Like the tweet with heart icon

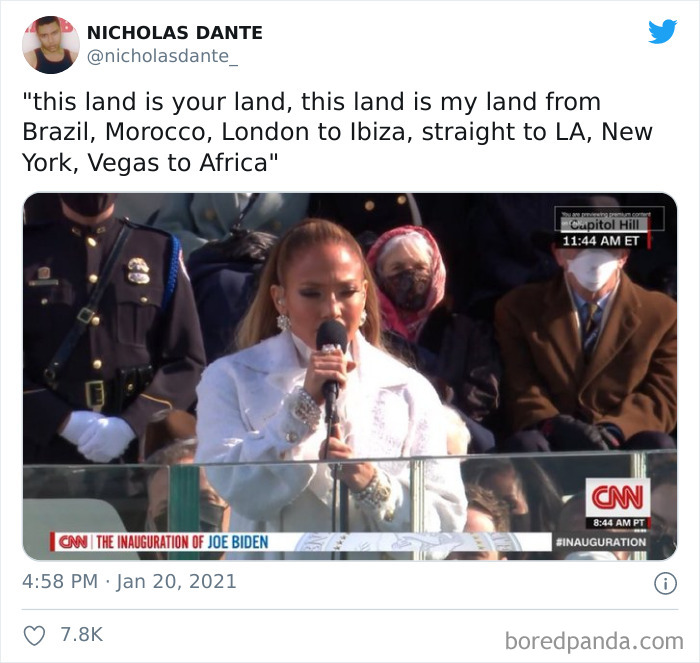(x=34, y=635)
